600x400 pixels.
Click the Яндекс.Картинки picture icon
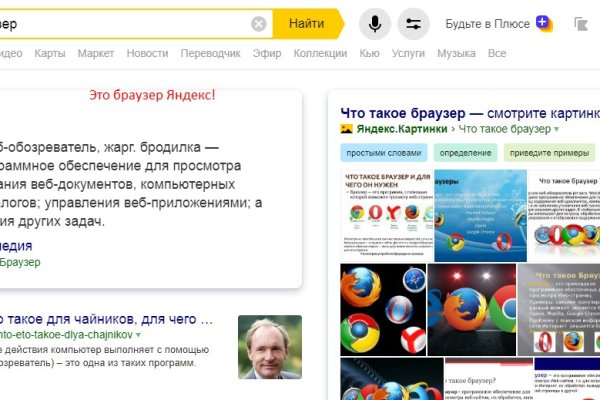pyautogui.click(x=346, y=129)
